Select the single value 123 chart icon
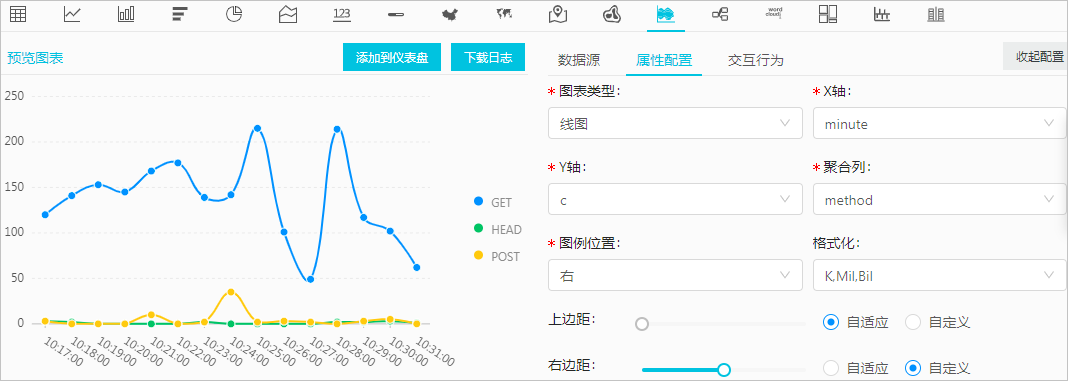Screen dimensions: 1068x381 342,14
